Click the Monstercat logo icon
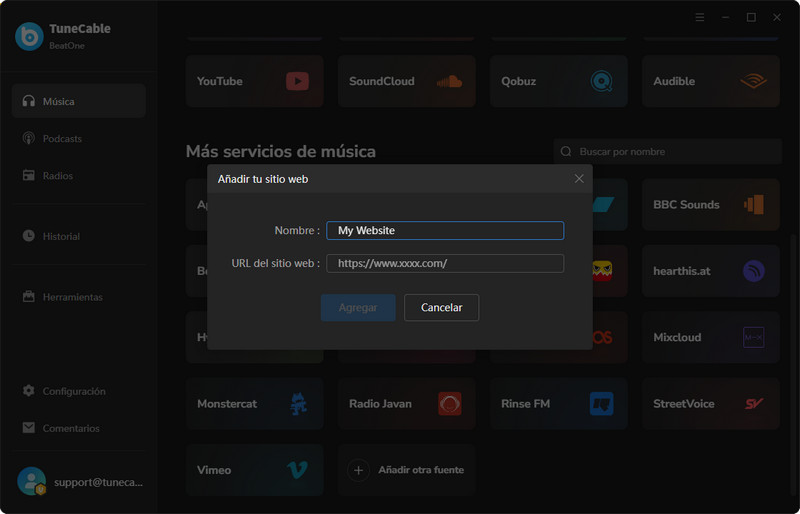800x514 pixels. (298, 404)
